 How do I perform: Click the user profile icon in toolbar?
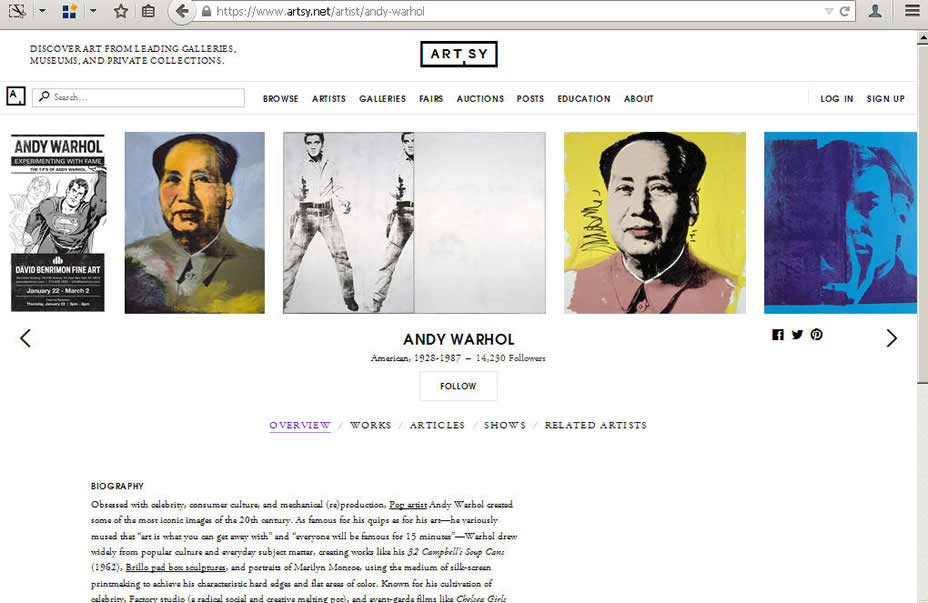pyautogui.click(x=875, y=11)
